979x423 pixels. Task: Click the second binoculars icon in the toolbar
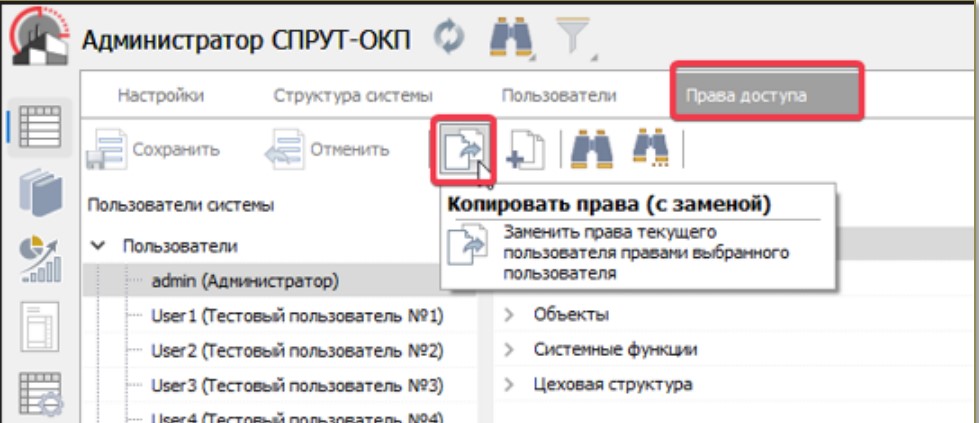(x=650, y=149)
